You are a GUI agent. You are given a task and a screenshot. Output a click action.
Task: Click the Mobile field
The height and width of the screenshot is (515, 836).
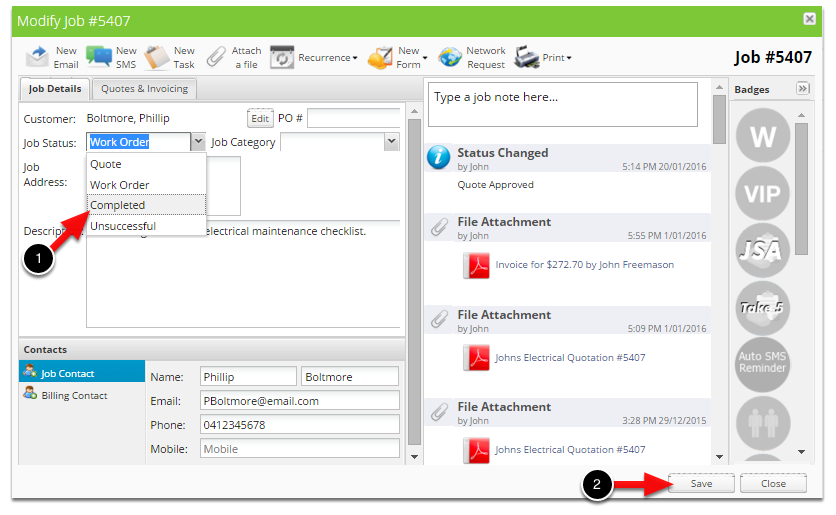(300, 448)
